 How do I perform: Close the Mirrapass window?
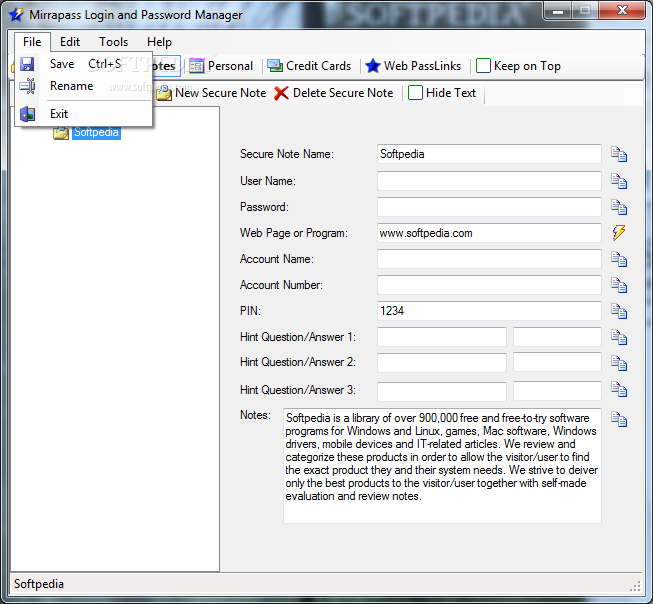(622, 10)
